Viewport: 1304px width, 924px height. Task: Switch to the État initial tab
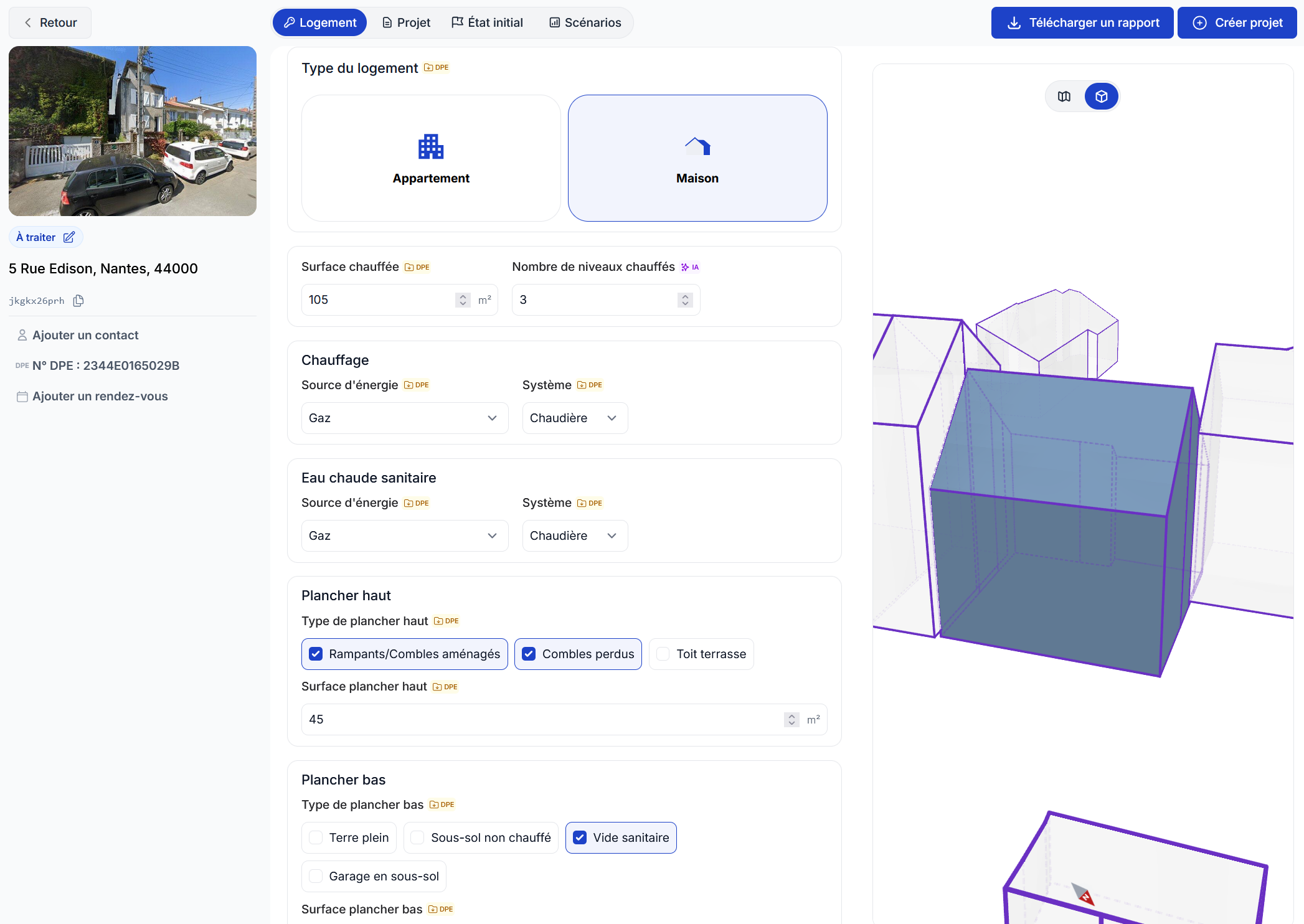(x=487, y=22)
